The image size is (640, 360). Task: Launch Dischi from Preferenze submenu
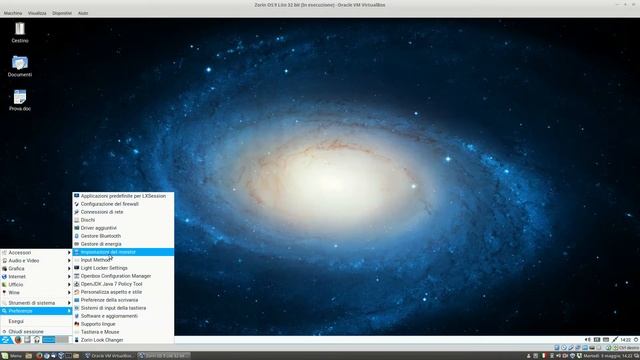[123, 220]
